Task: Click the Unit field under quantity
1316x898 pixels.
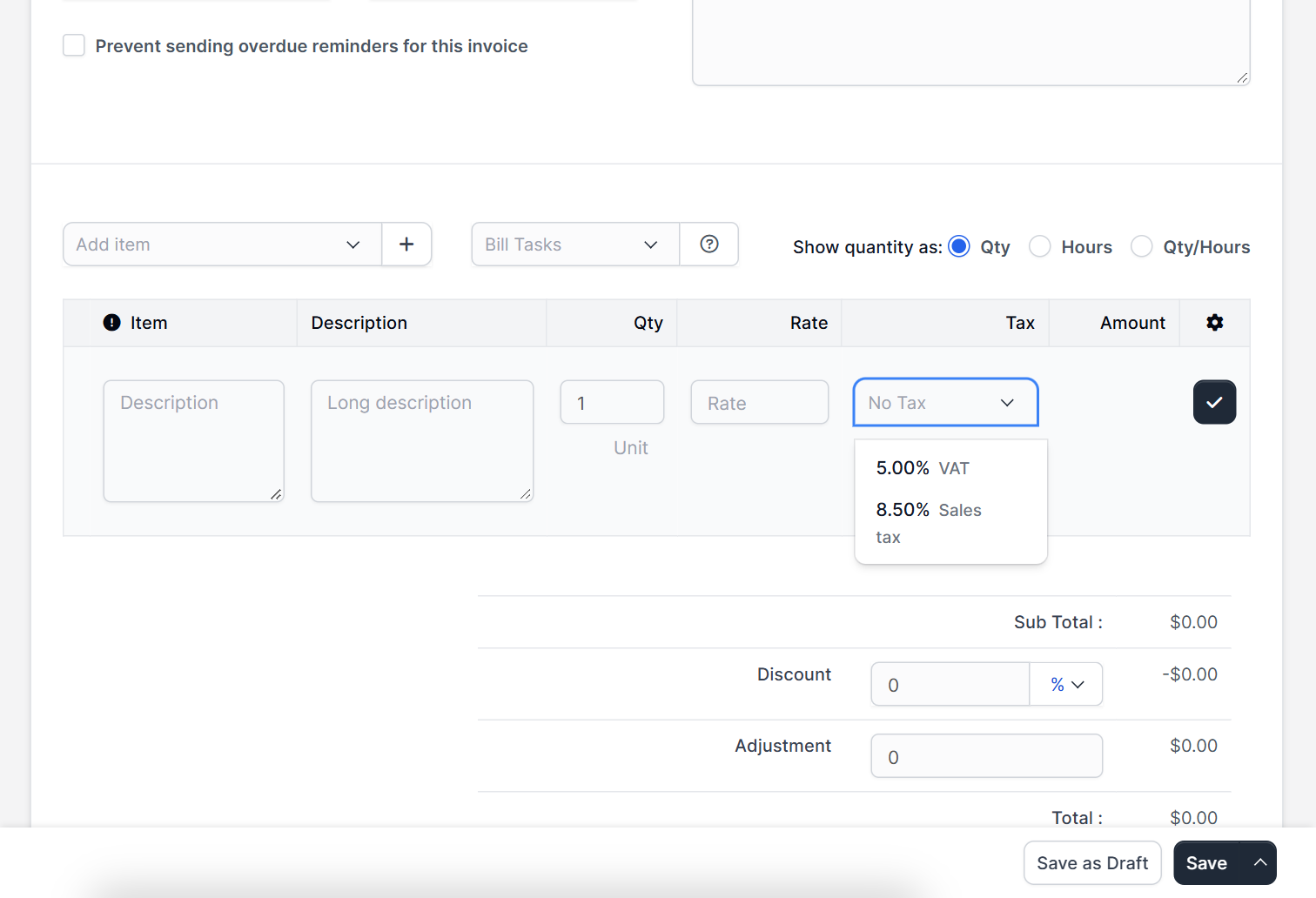Action: pyautogui.click(x=631, y=448)
